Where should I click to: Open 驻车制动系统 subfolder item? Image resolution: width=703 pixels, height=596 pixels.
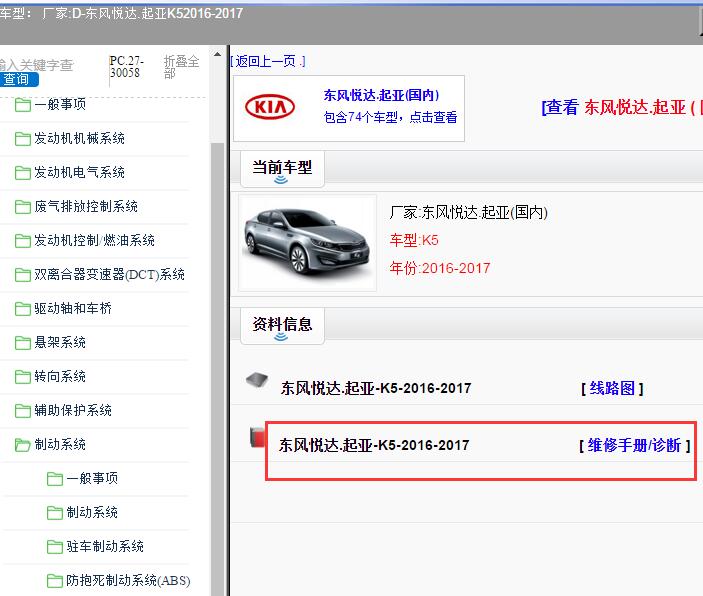pyautogui.click(x=105, y=547)
